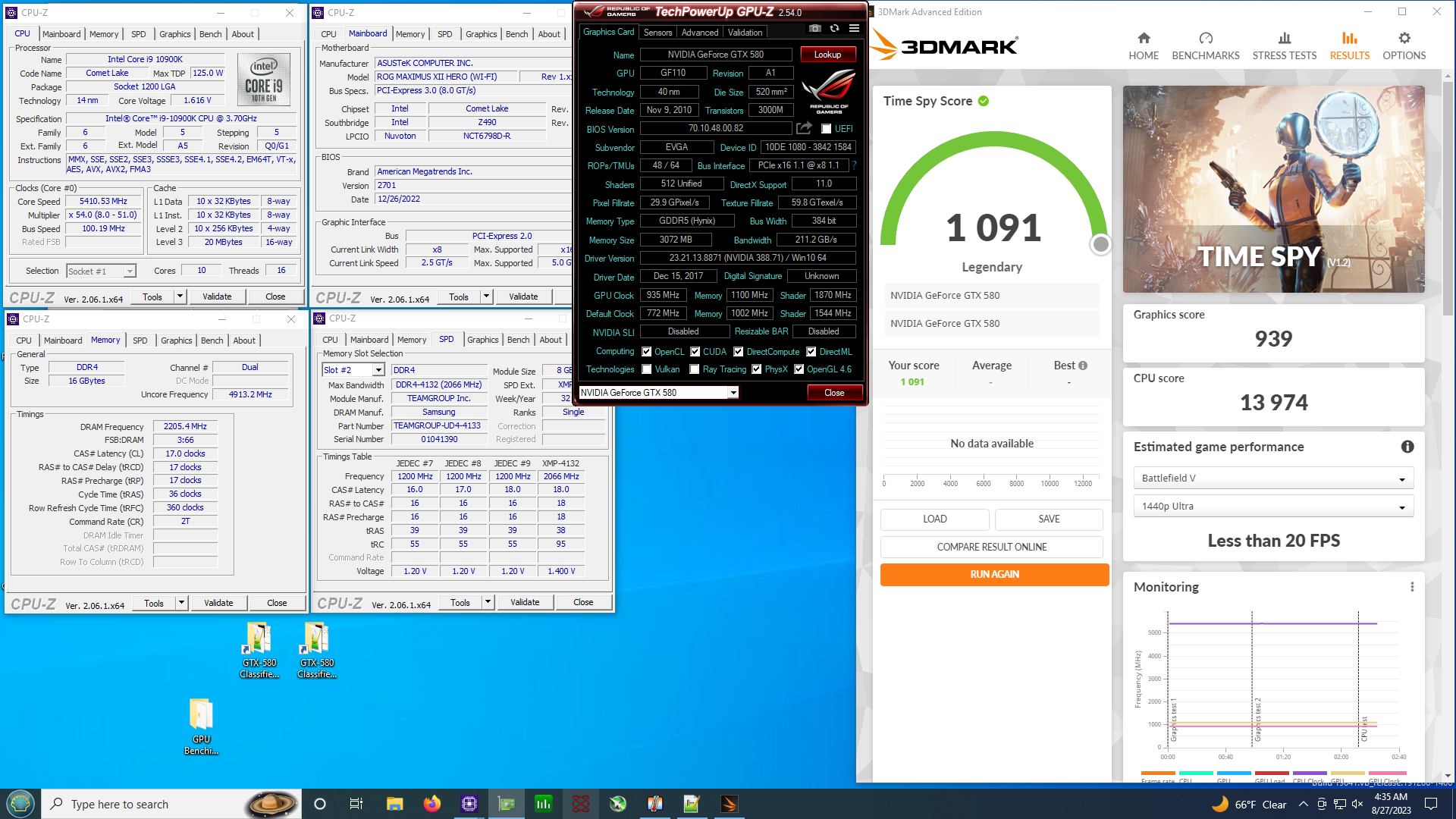This screenshot has width=1456, height=819.
Task: Toggle the DirectCompute checkbox
Action: point(739,352)
